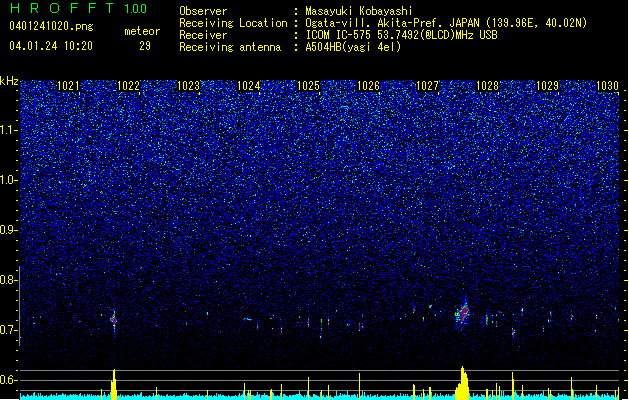629x400 pixels.
Task: Click the yellow intensity peak before 1022
Action: [x=114, y=384]
